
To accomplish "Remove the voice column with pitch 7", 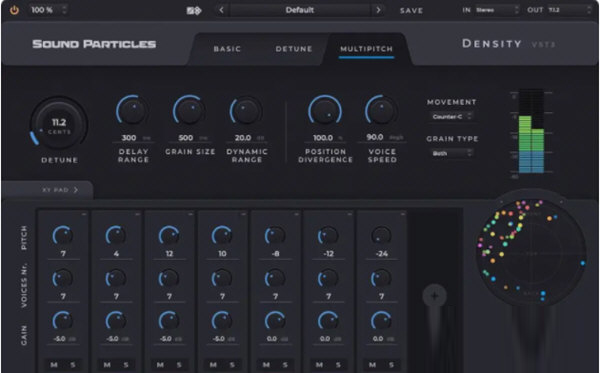I will [84, 214].
